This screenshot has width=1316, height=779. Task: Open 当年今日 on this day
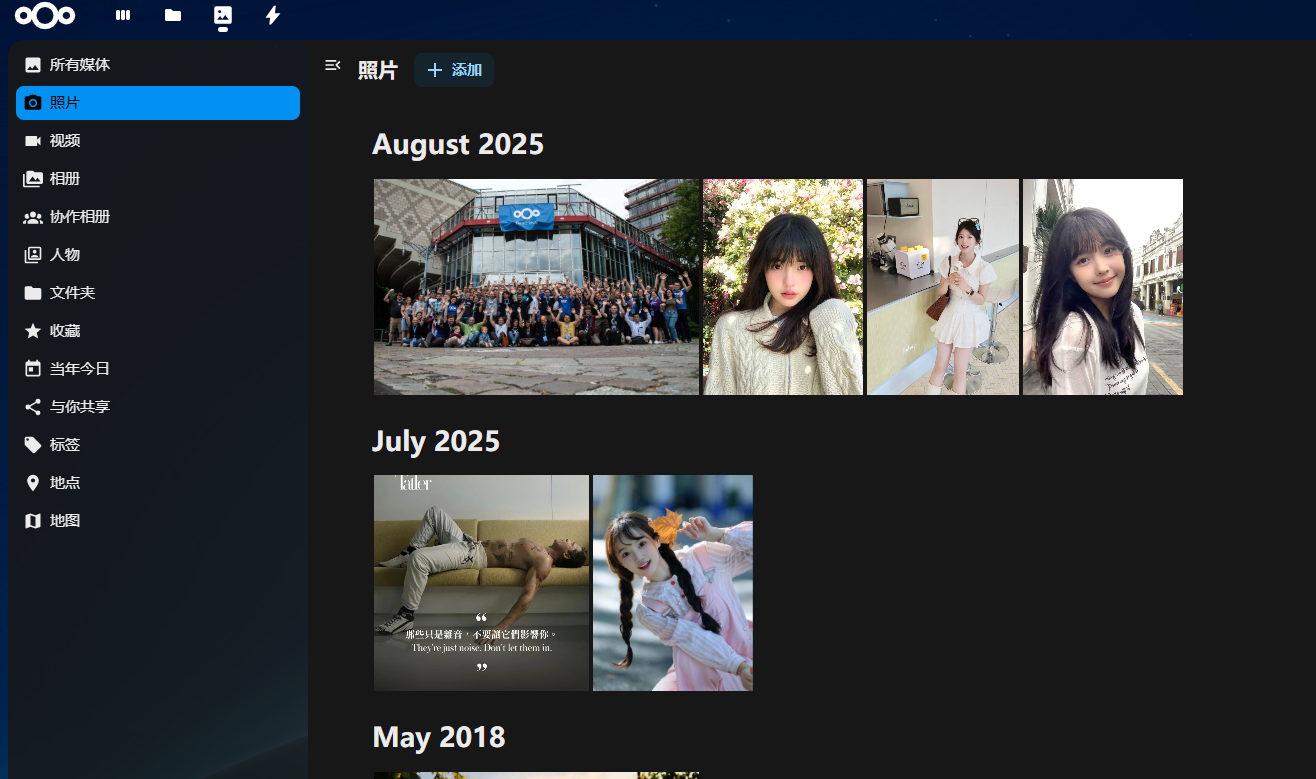pos(158,369)
